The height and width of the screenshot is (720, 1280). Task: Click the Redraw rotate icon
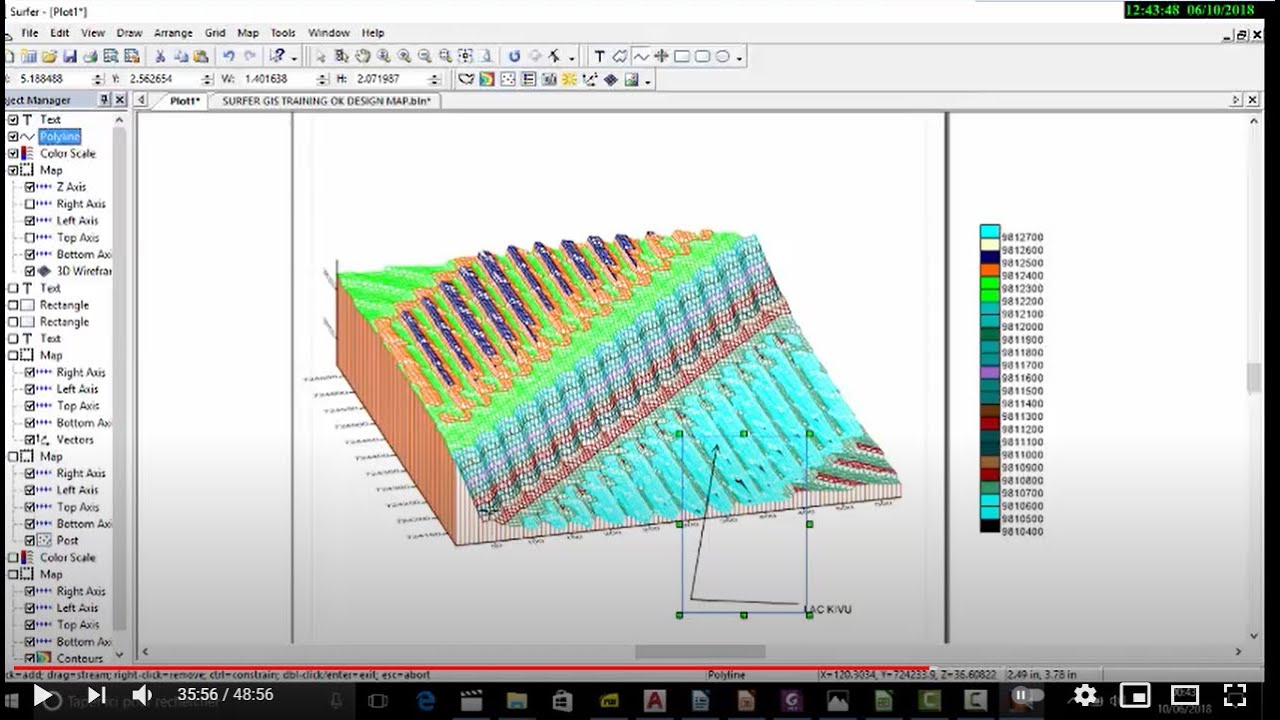coord(515,57)
